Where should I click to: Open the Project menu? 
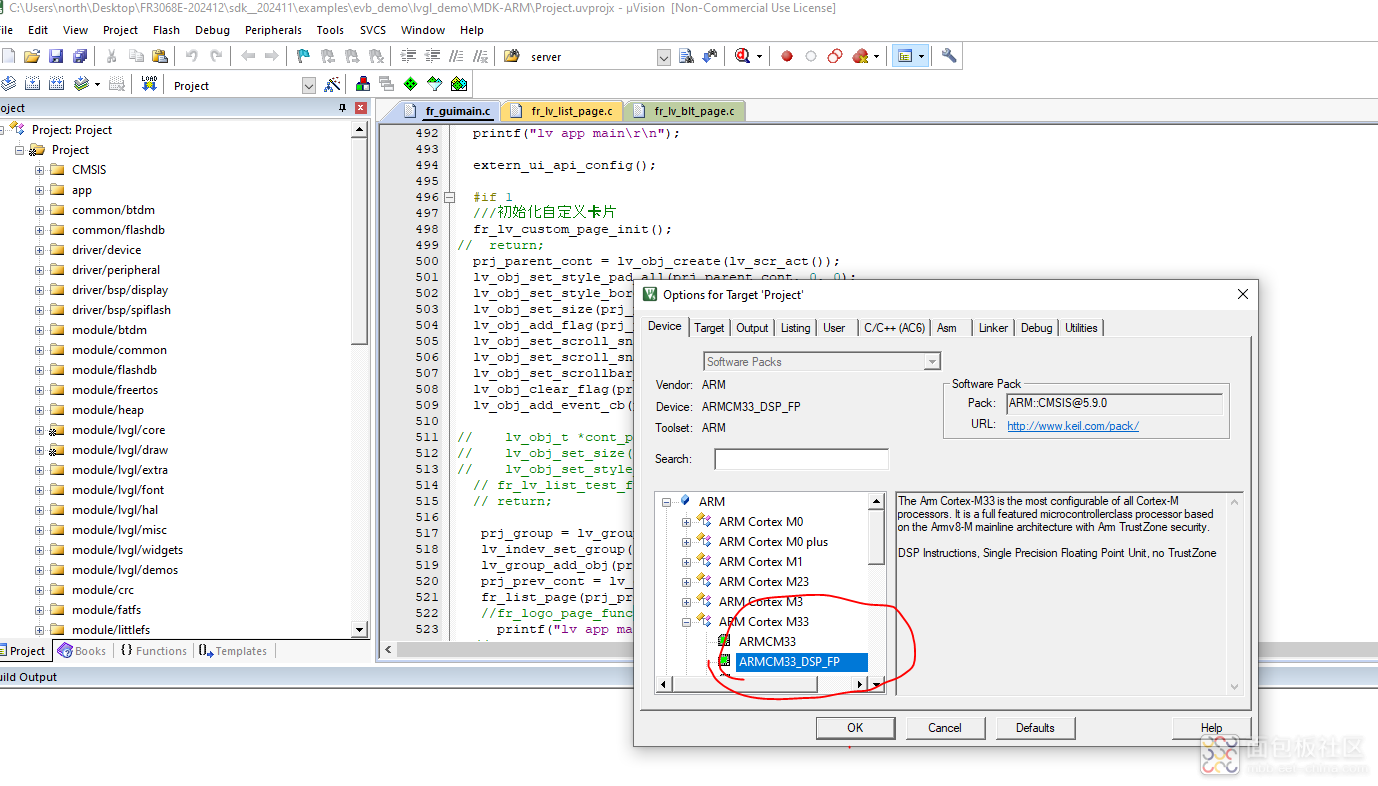coord(121,30)
